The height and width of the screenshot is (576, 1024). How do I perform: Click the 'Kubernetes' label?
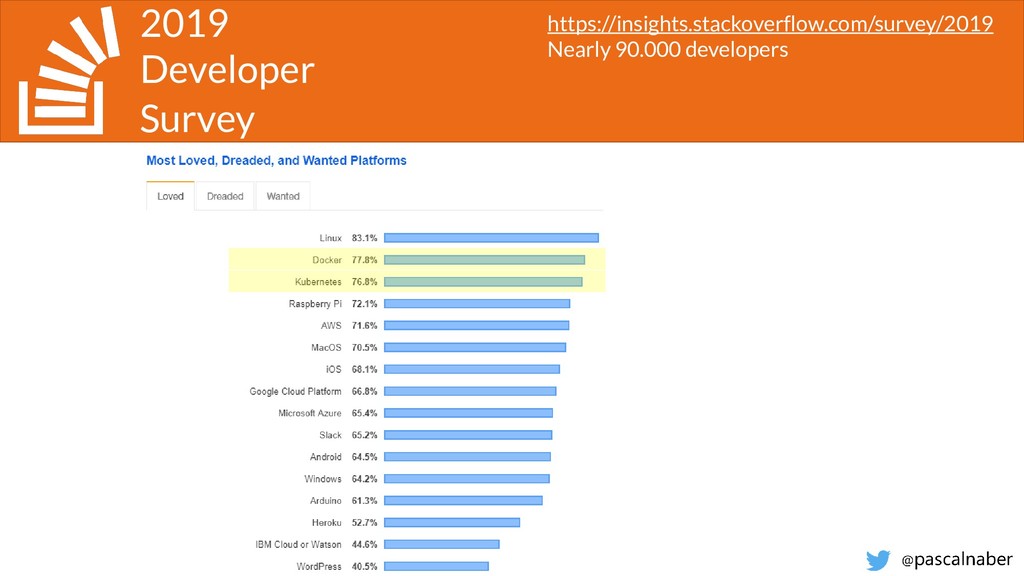click(x=318, y=282)
